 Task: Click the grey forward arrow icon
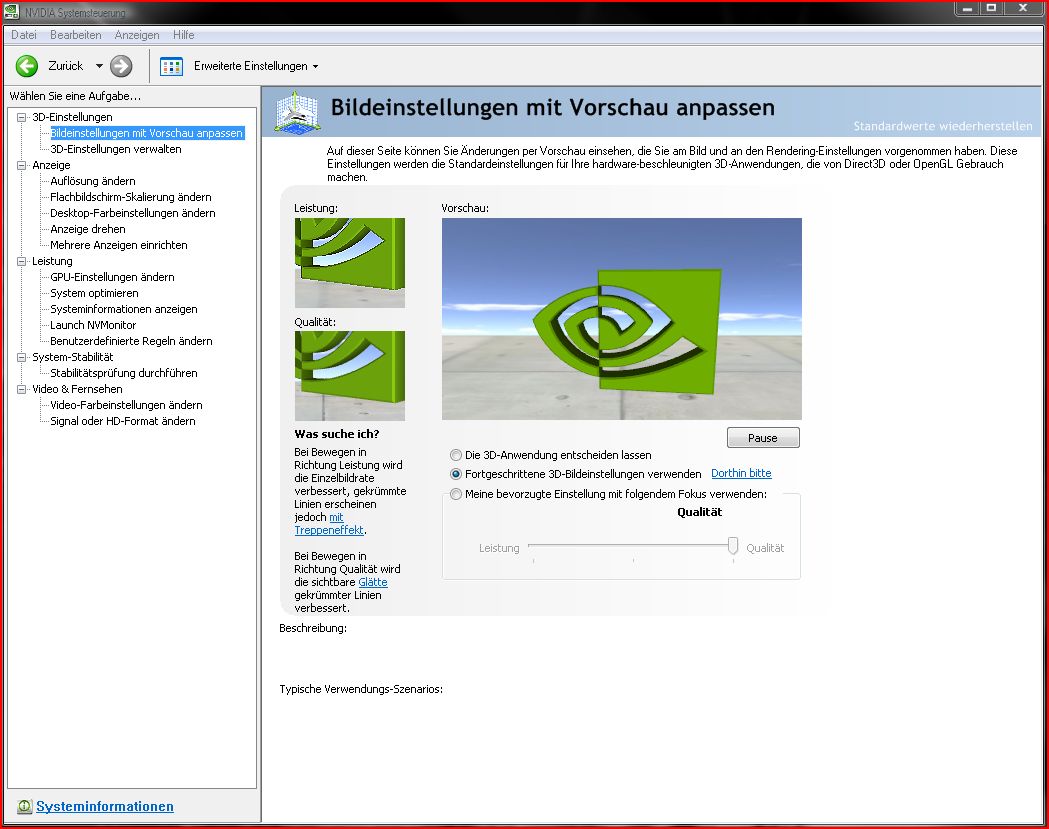pos(121,66)
